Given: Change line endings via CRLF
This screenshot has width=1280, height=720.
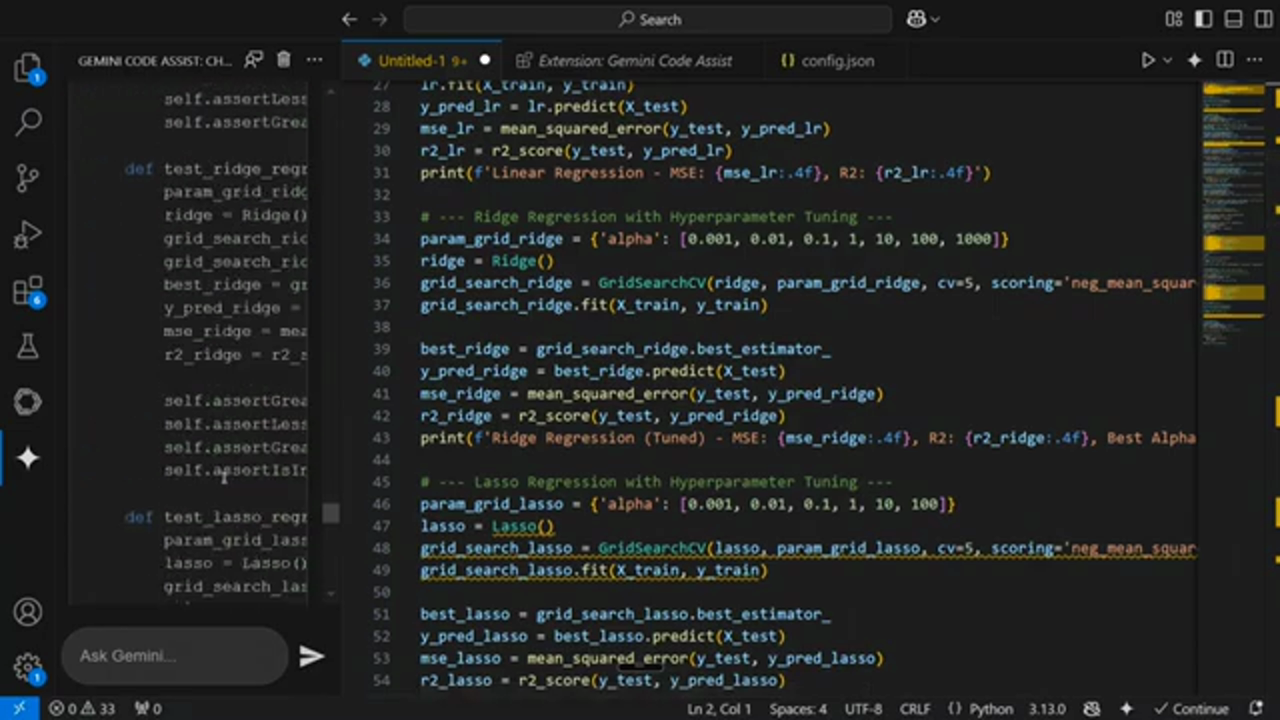Looking at the screenshot, I should click(915, 709).
